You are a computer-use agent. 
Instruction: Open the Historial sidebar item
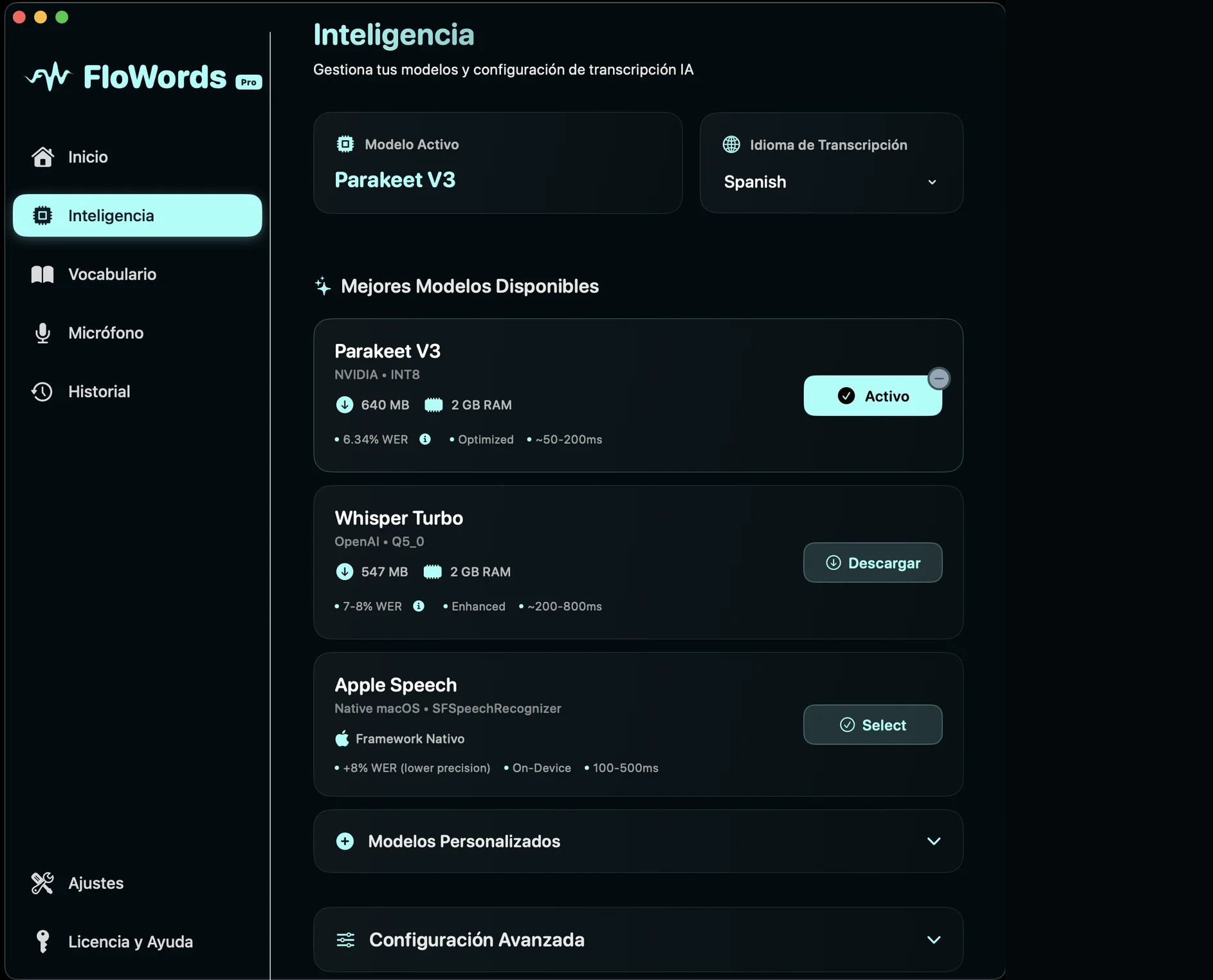pos(99,392)
